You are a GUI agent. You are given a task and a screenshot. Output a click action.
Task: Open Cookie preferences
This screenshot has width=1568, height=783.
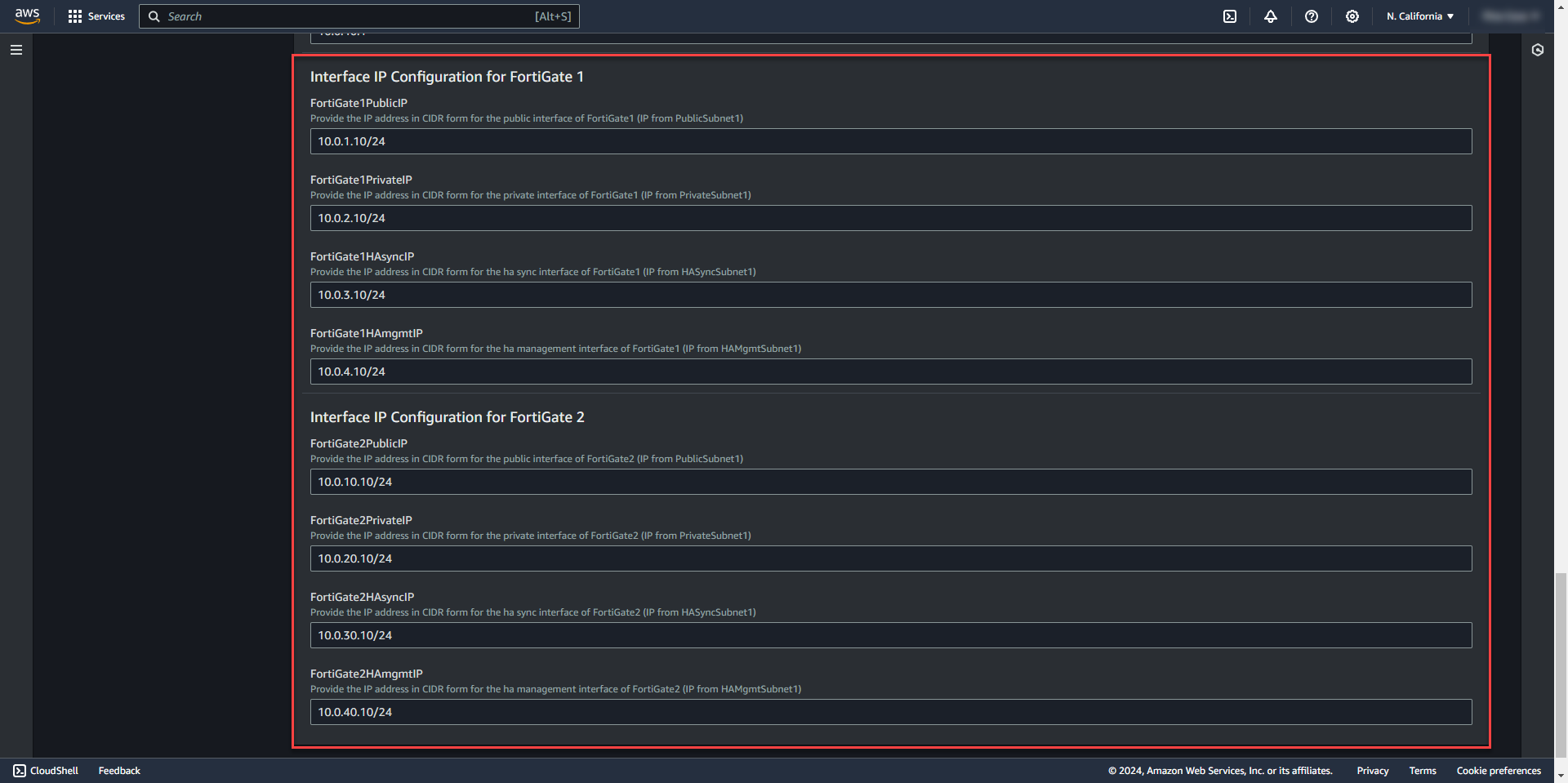tap(1499, 771)
